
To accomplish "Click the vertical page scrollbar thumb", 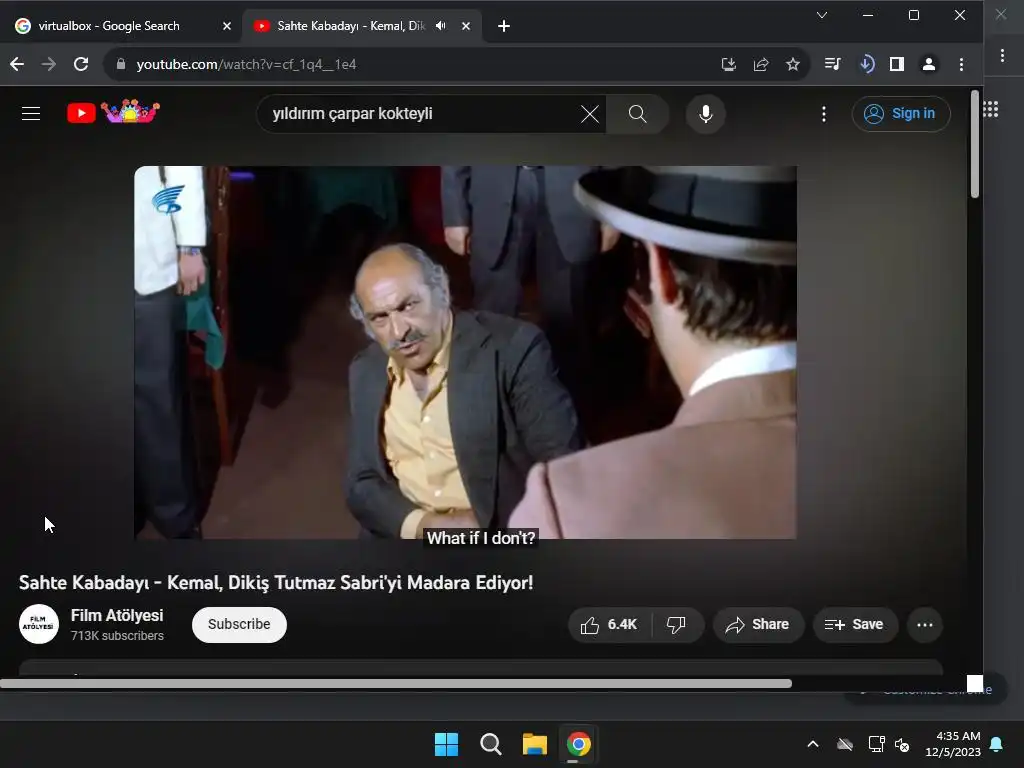I will click(974, 144).
